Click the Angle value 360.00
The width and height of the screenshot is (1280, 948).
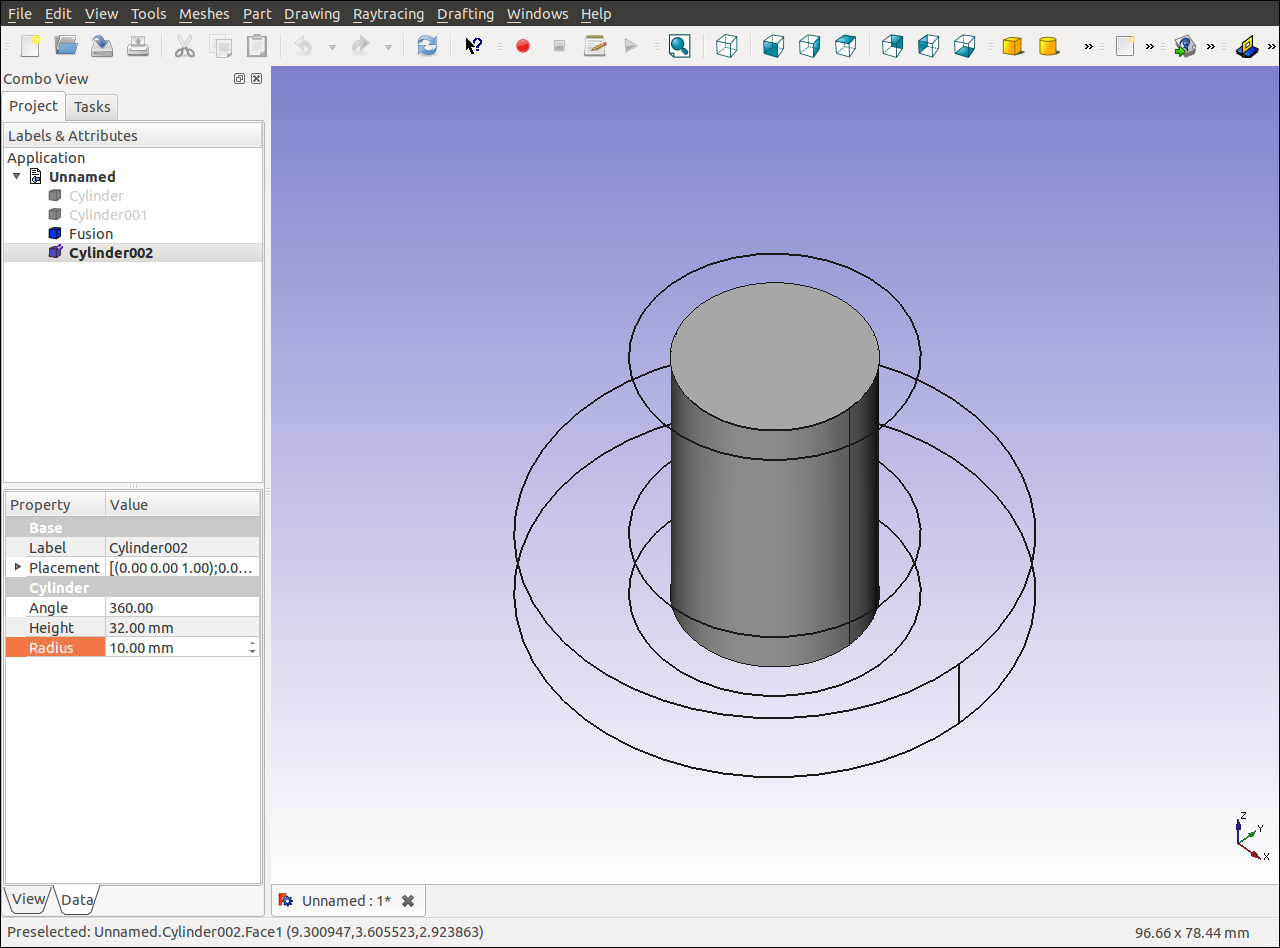click(x=182, y=608)
